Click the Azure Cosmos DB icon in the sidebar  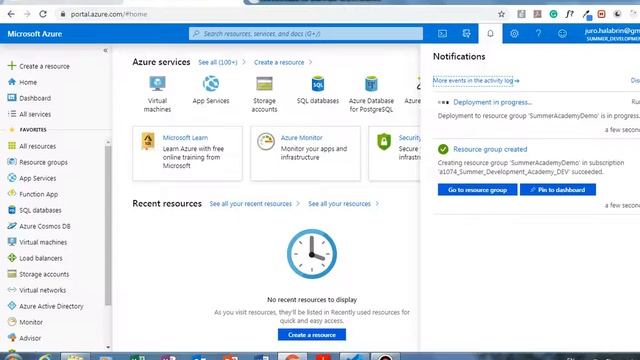pyautogui.click(x=12, y=226)
